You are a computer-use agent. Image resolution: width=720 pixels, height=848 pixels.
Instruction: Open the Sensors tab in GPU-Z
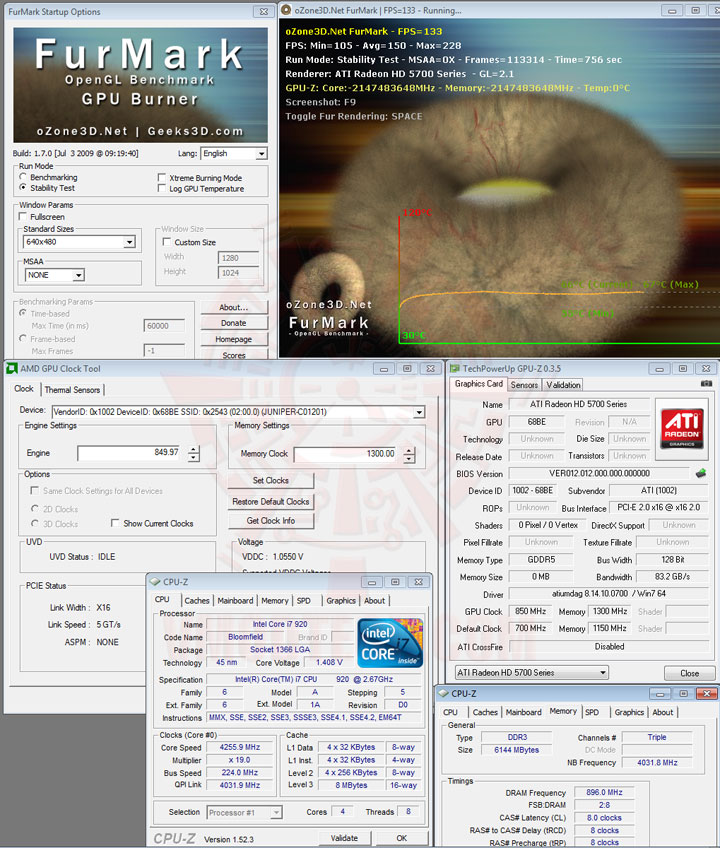click(x=524, y=385)
